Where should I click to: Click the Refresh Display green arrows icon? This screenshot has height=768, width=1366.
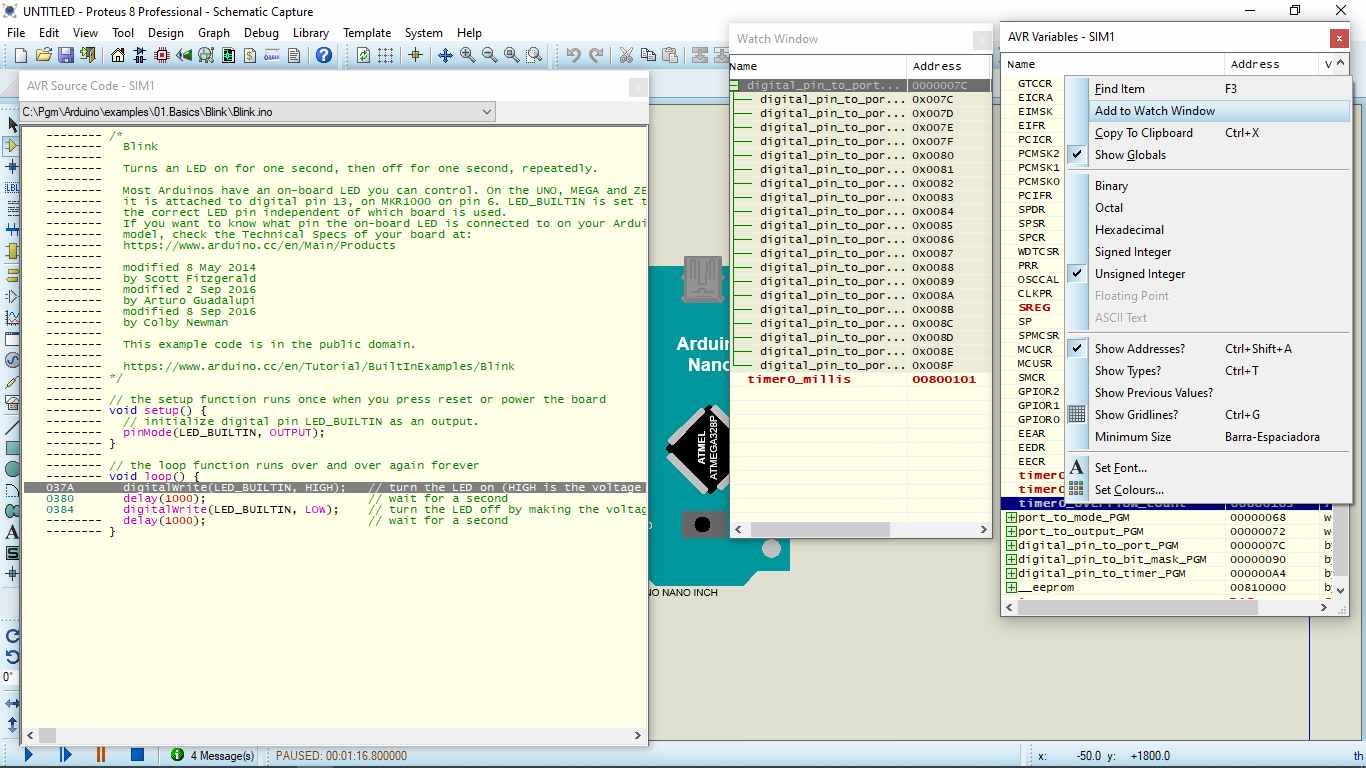tap(363, 55)
